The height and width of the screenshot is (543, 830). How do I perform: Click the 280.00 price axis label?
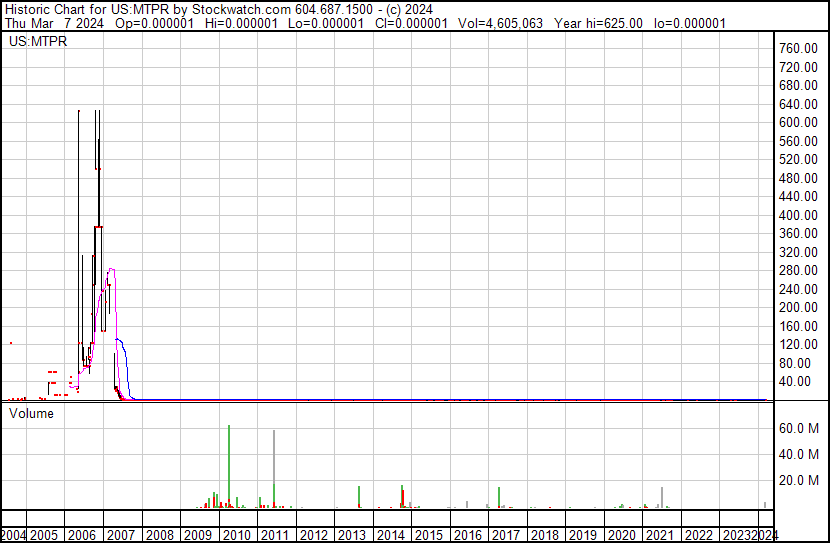[x=798, y=270]
